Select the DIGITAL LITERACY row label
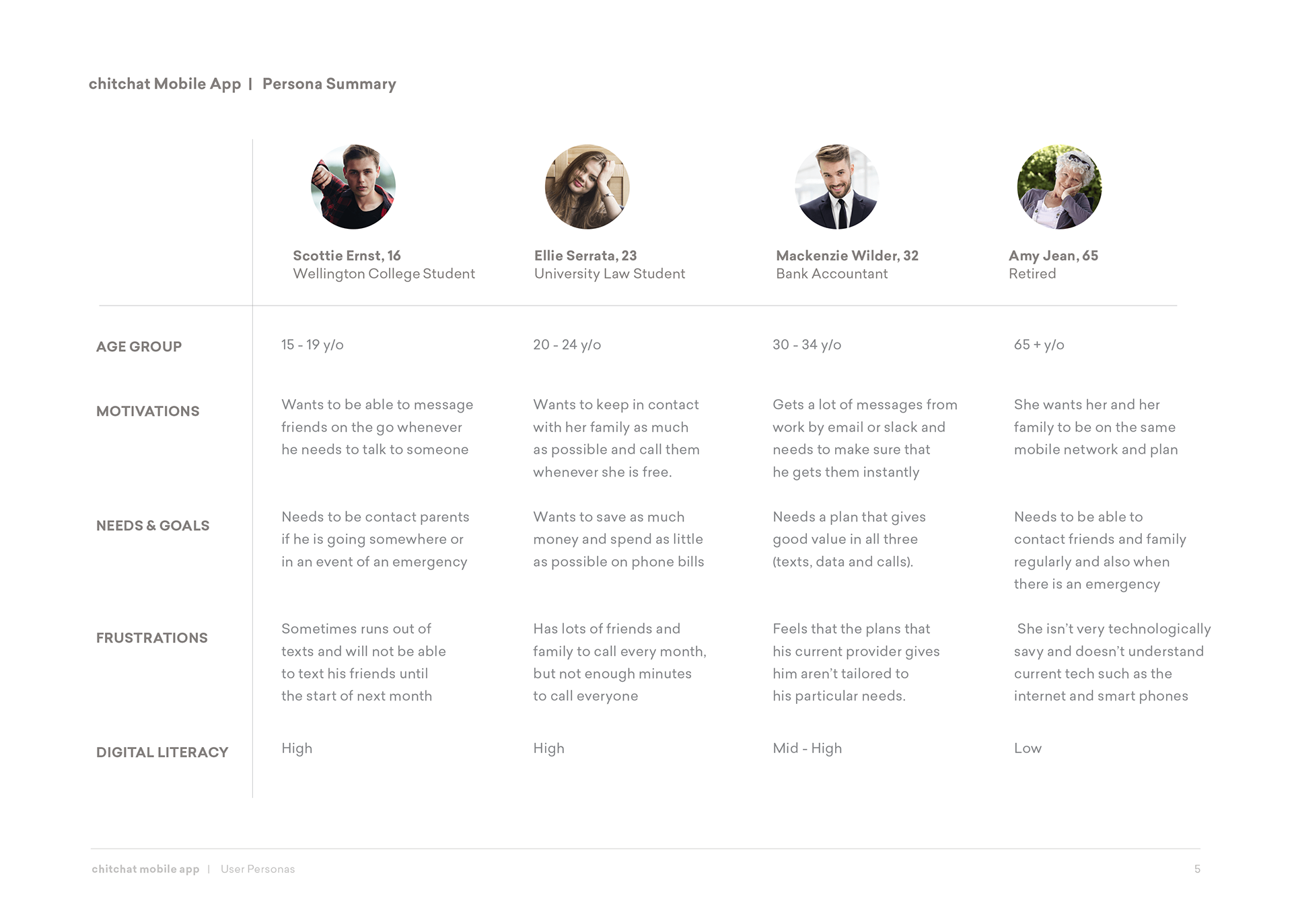Image resolution: width=1292 pixels, height=924 pixels. [x=162, y=752]
